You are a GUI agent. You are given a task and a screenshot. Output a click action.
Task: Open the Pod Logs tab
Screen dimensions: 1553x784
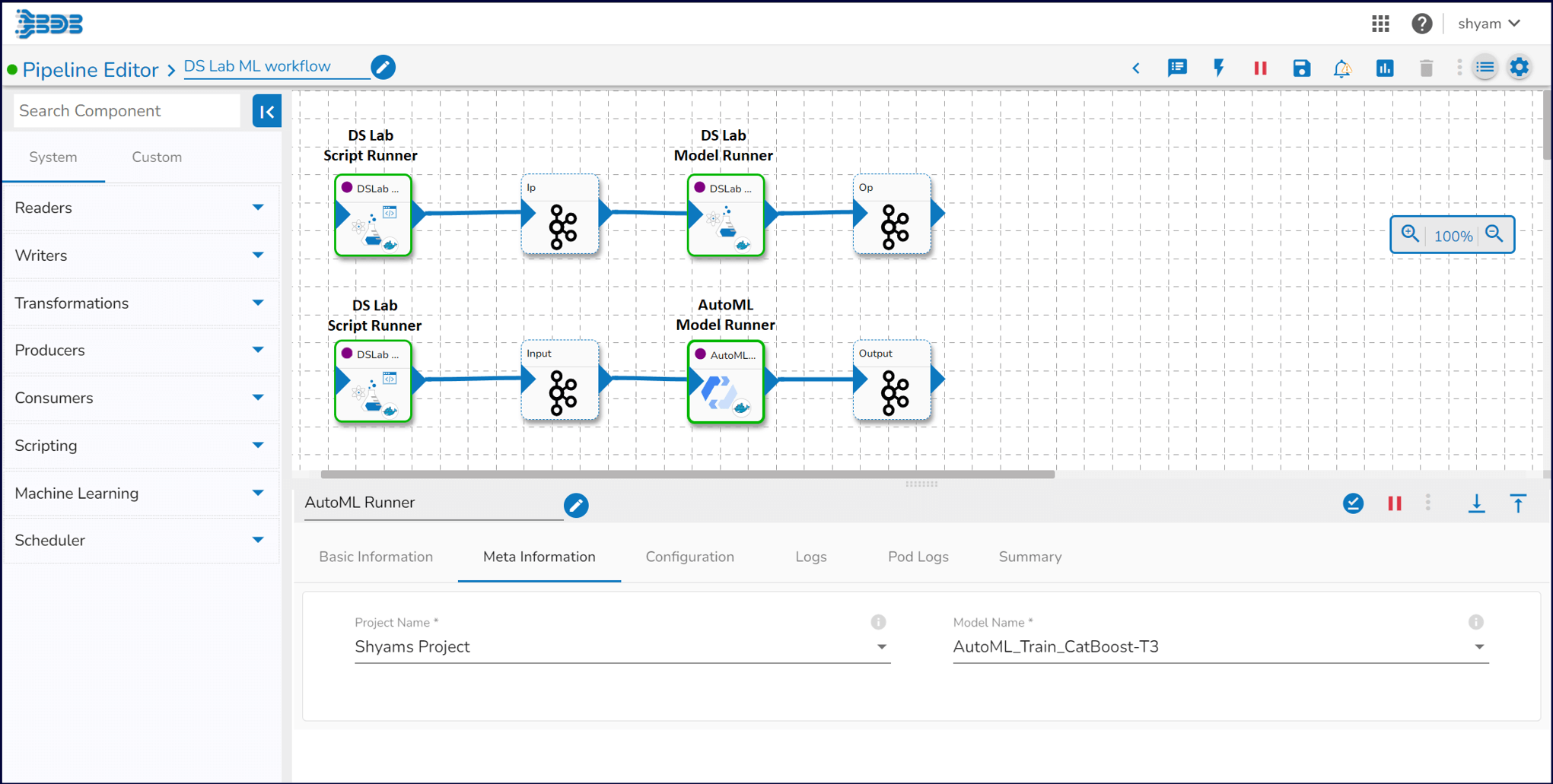tap(918, 557)
